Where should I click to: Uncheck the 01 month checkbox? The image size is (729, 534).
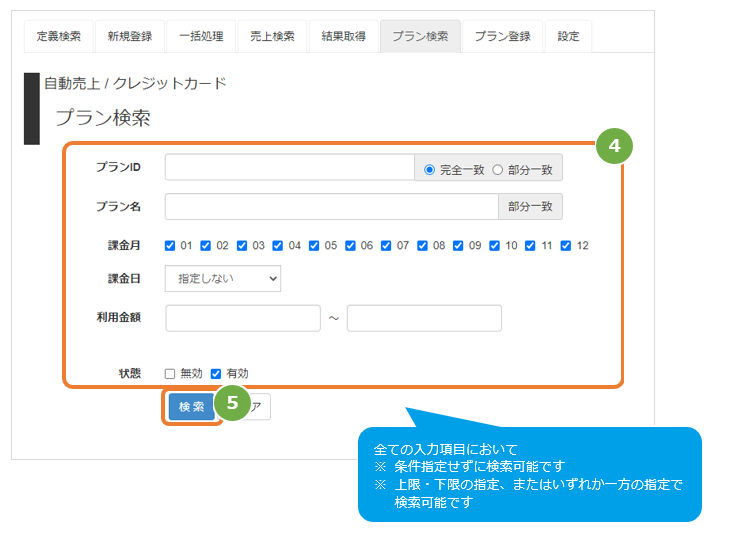click(x=170, y=245)
